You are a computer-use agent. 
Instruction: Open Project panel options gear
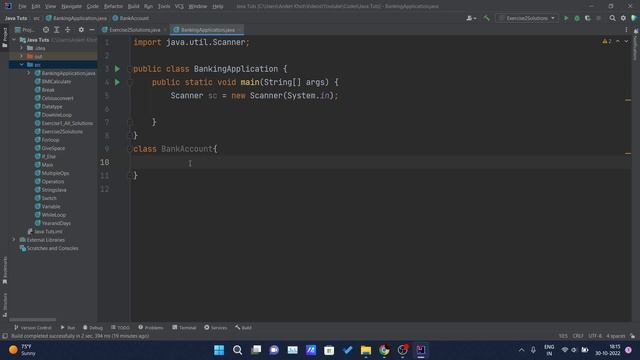[x=81, y=30]
